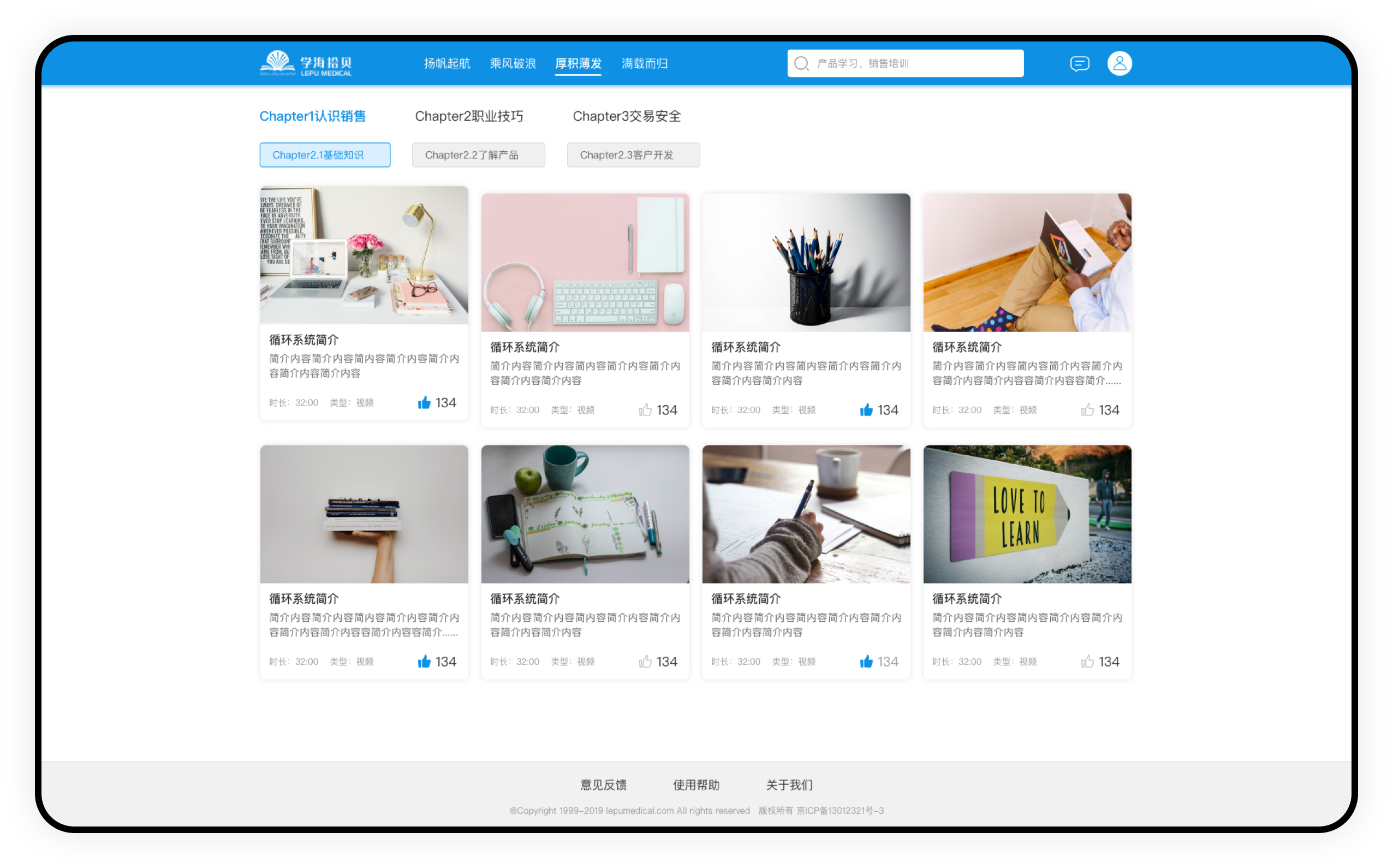Open the 满载而归 navigation tab
The width and height of the screenshot is (1393, 868).
point(644,63)
